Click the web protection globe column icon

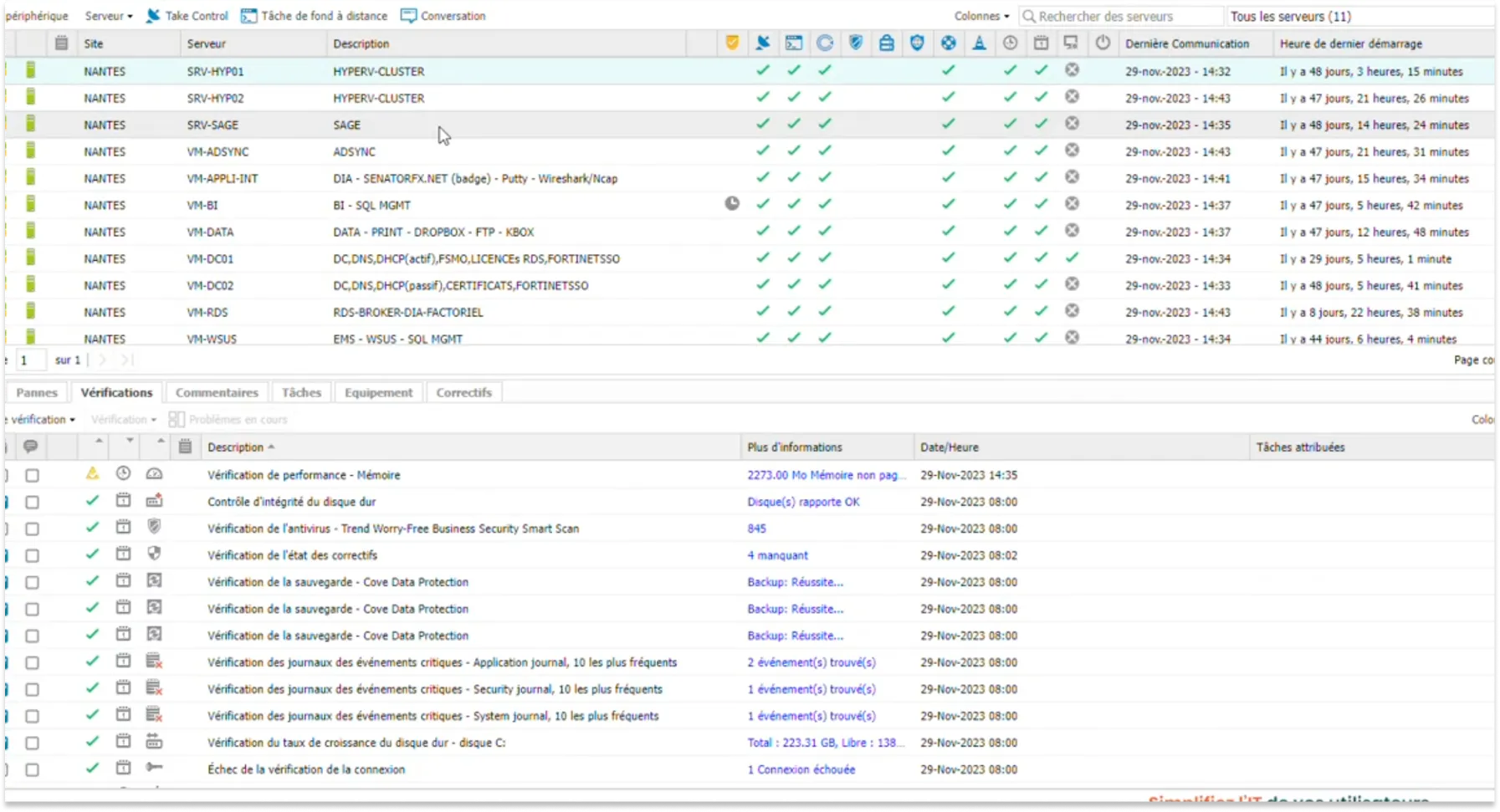tap(949, 43)
